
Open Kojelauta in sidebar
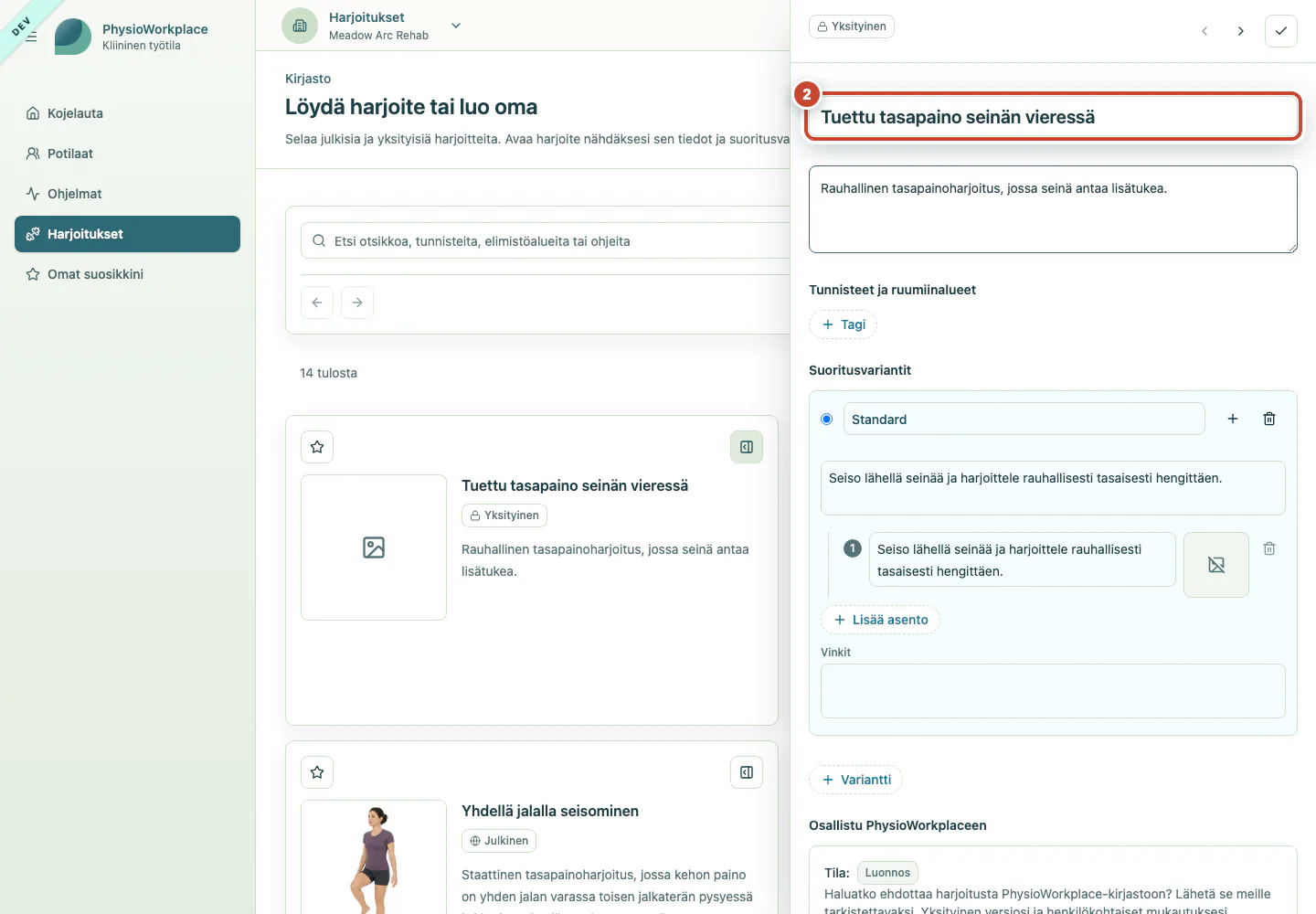(x=127, y=113)
